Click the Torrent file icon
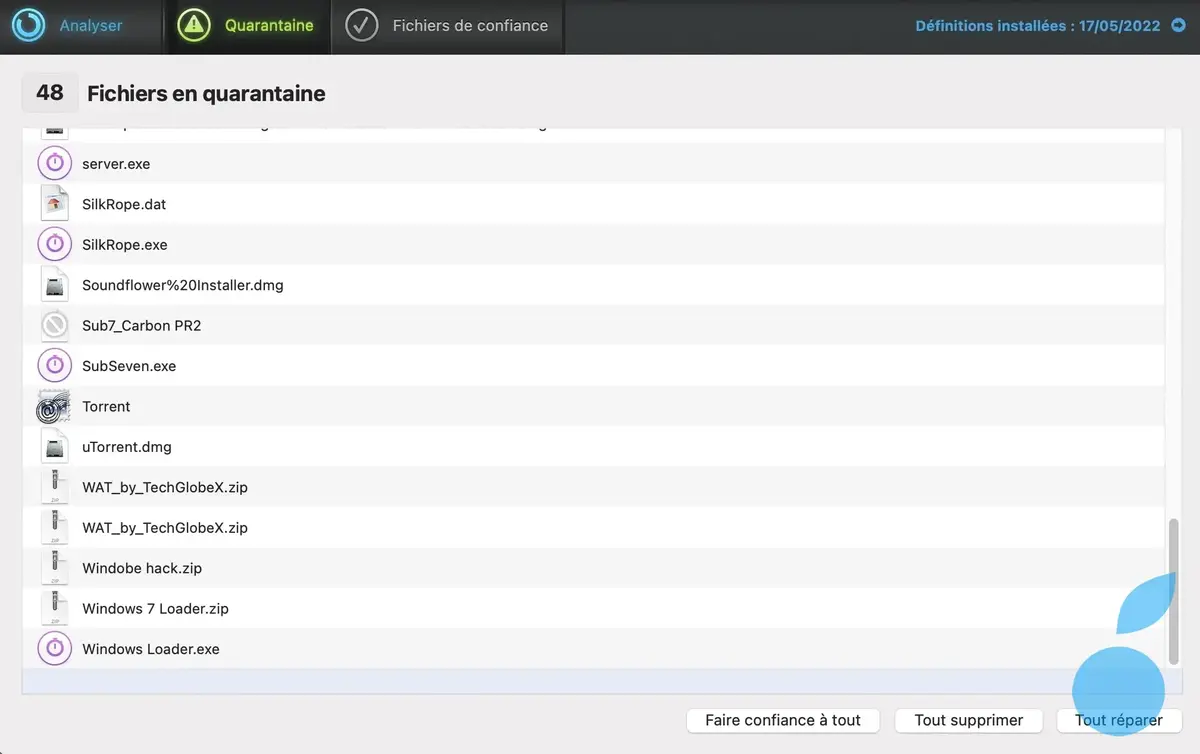Viewport: 1200px width, 754px height. coord(52,406)
